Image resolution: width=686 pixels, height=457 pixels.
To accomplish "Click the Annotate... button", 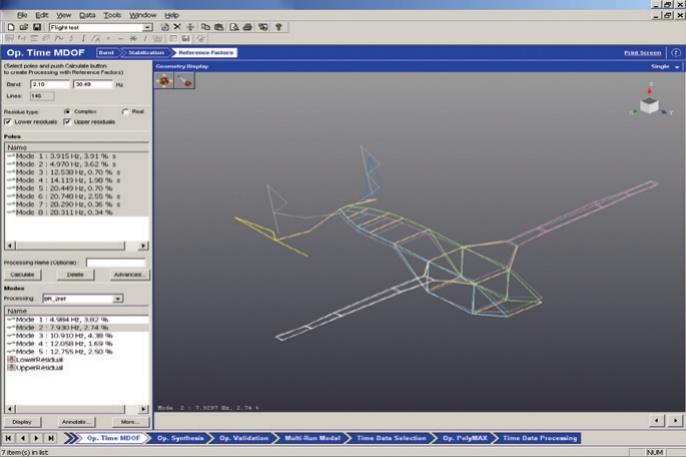I will (76, 422).
